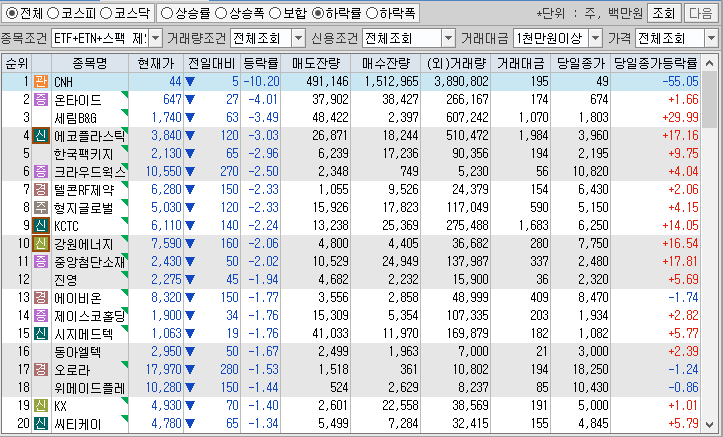
Task: Click the 신 badge icon beside KX
Action: coord(41,406)
